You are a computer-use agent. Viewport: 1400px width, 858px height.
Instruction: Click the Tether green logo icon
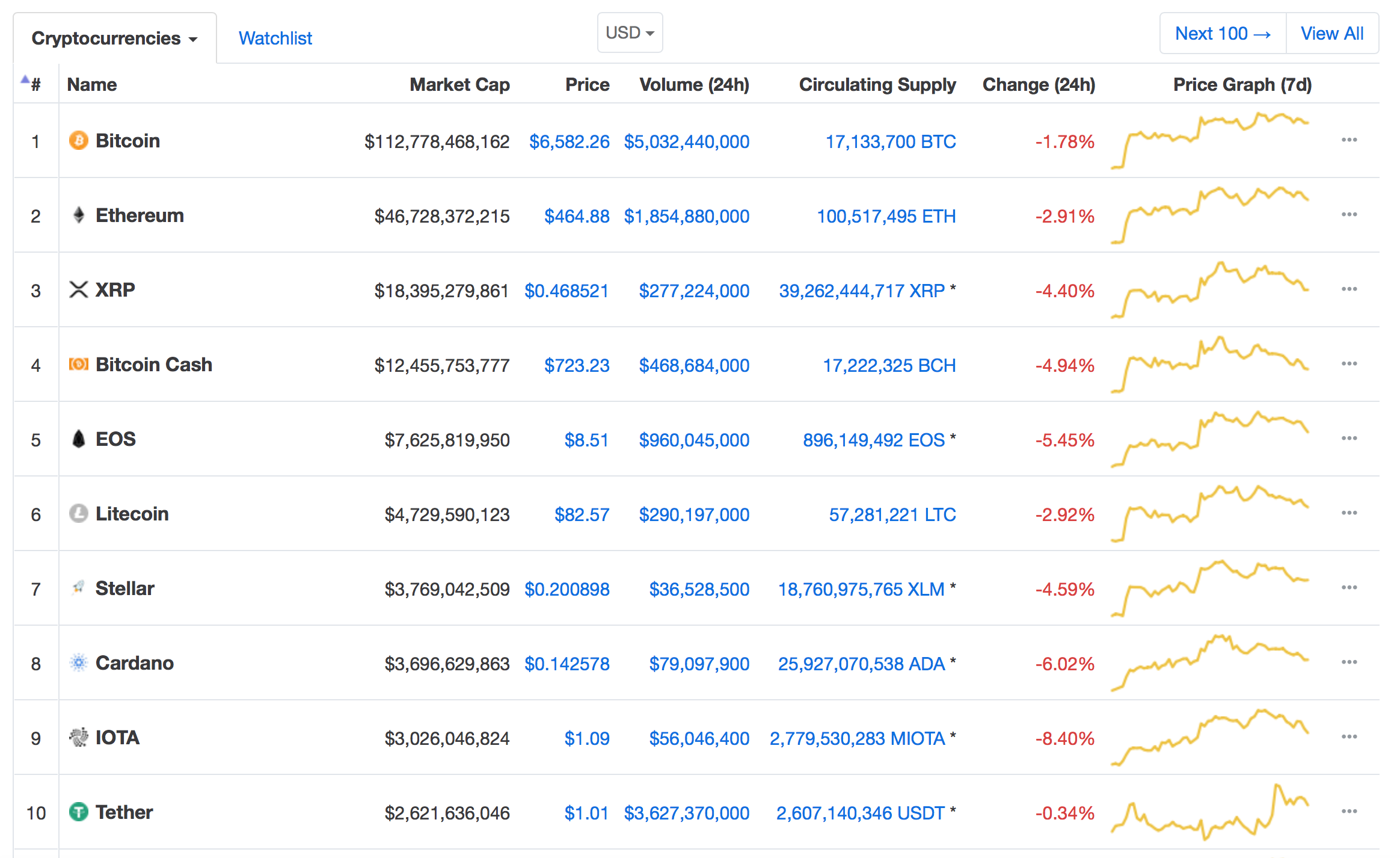tap(78, 812)
